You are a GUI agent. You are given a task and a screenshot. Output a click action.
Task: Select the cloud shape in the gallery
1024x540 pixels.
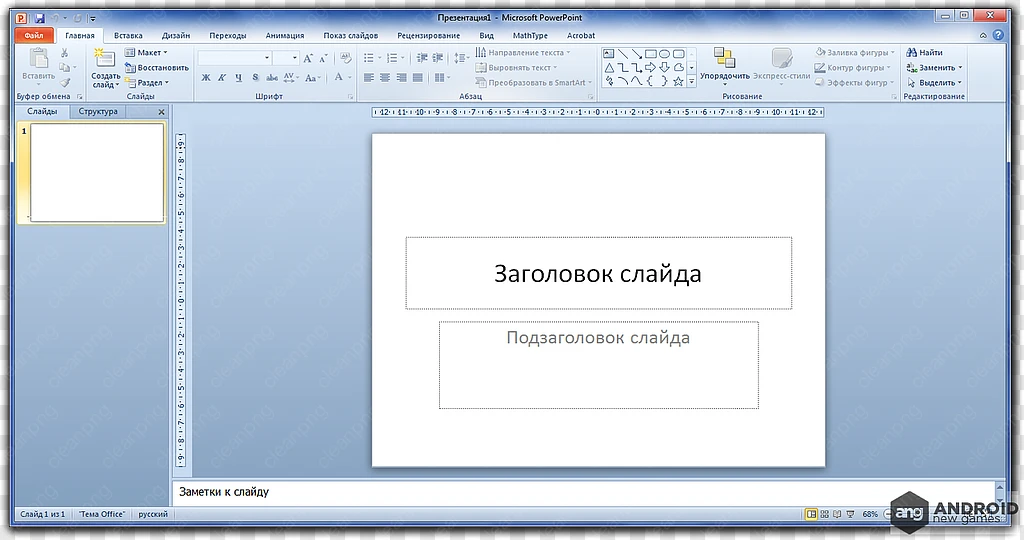coord(679,67)
